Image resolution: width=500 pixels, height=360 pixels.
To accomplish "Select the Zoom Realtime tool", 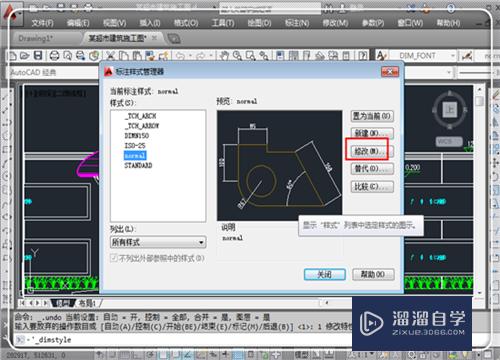I will 237,55.
